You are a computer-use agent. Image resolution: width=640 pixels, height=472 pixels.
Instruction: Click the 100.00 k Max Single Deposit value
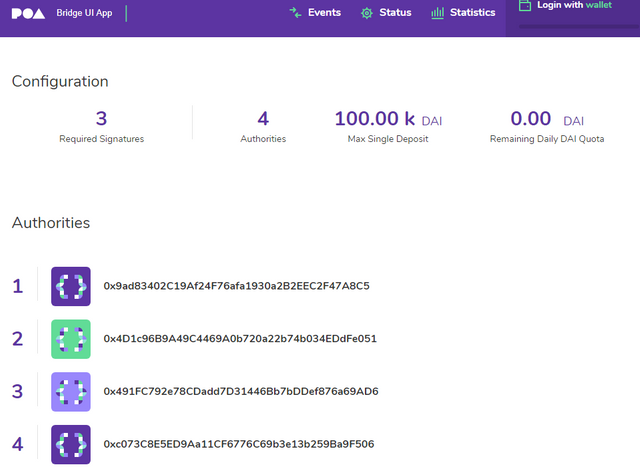[x=375, y=120]
